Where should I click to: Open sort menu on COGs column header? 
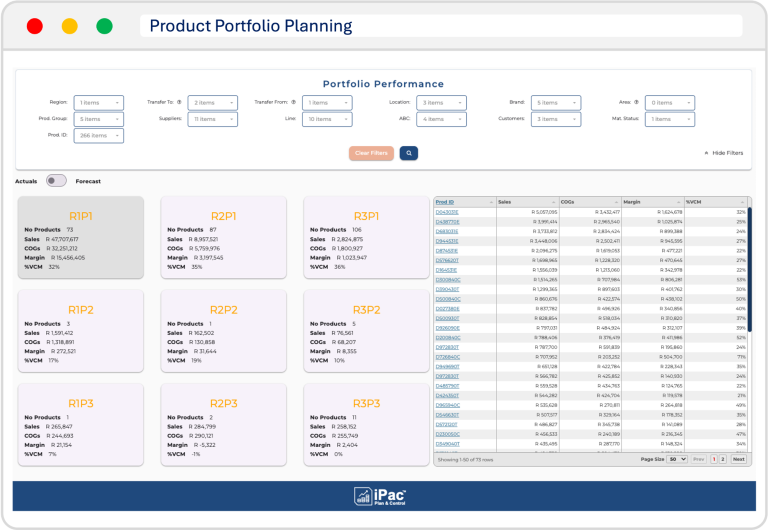[x=616, y=202]
